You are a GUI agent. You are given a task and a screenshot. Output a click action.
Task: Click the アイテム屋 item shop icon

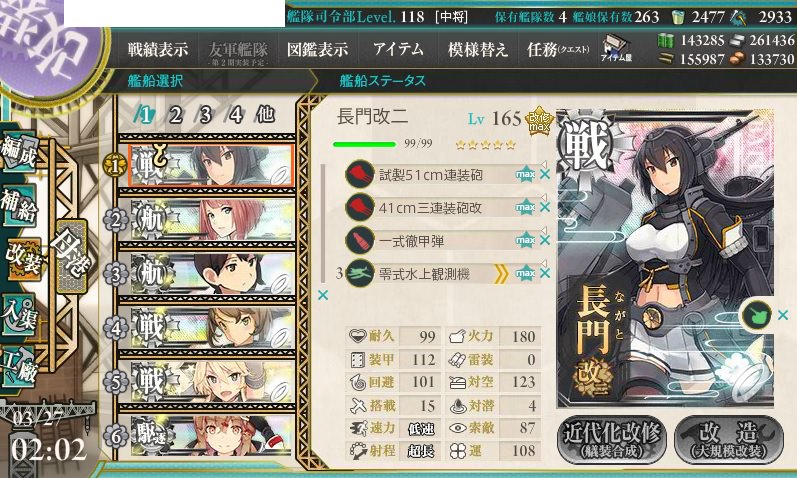point(616,49)
